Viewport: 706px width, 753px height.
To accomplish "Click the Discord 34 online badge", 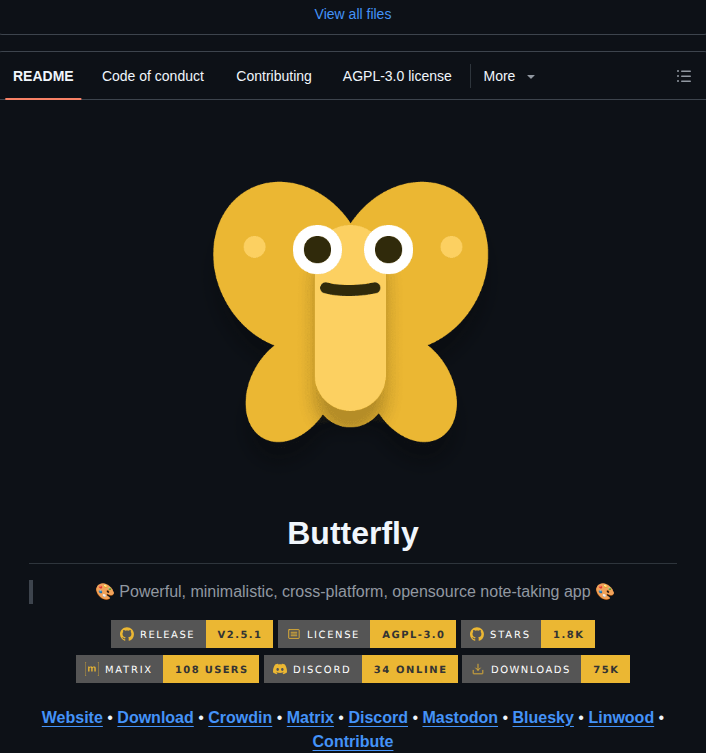I will pyautogui.click(x=361, y=669).
